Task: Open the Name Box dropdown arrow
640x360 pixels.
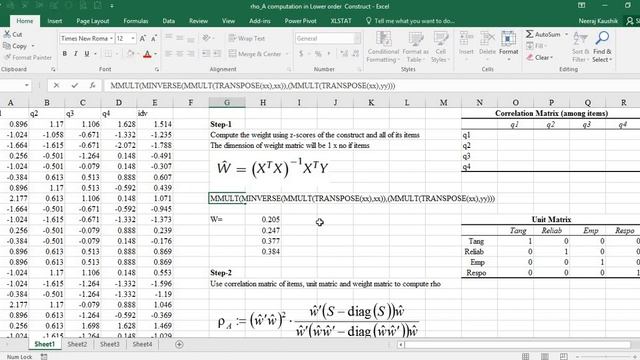Action: (x=27, y=85)
